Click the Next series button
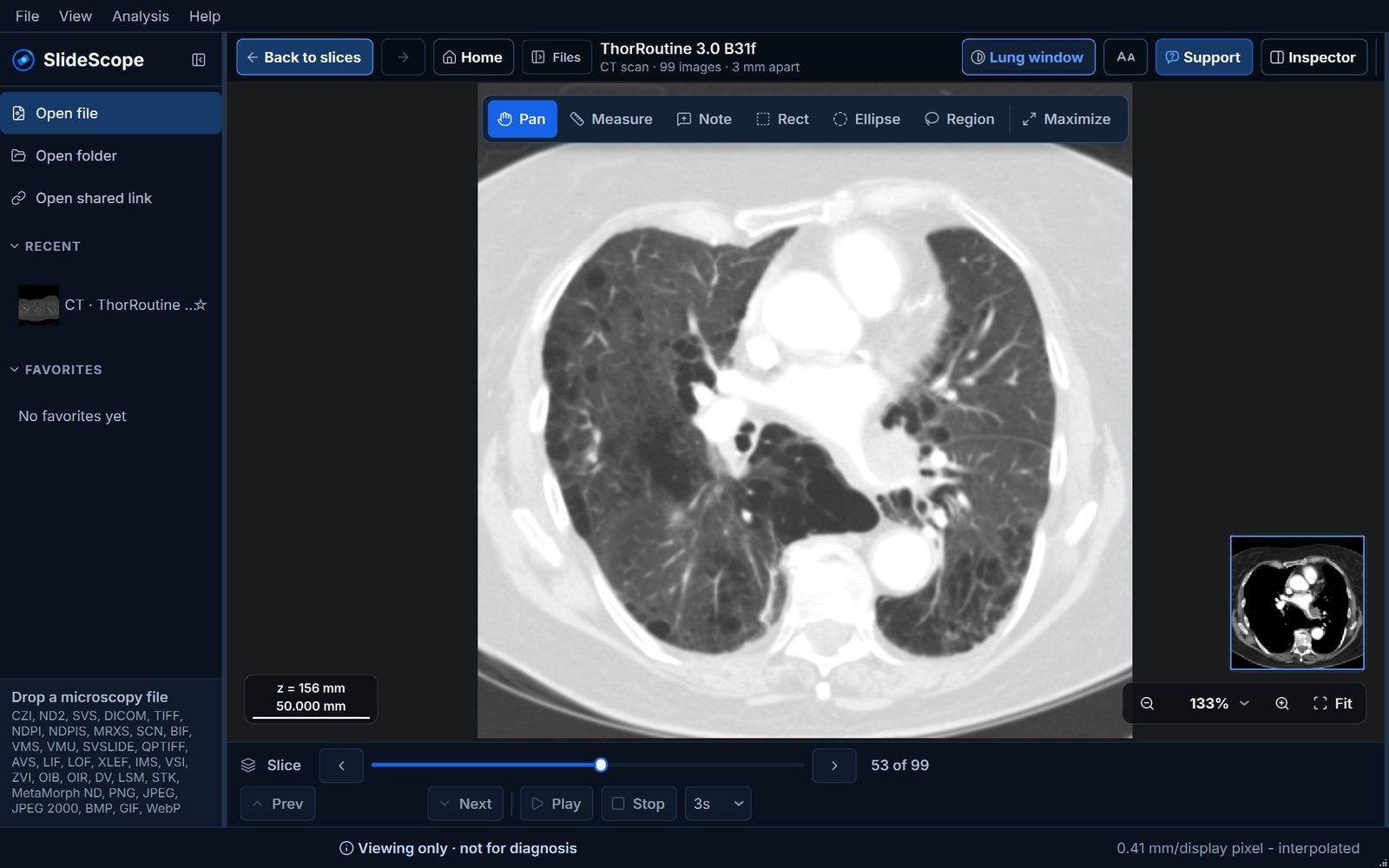This screenshot has width=1389, height=868. click(x=465, y=804)
